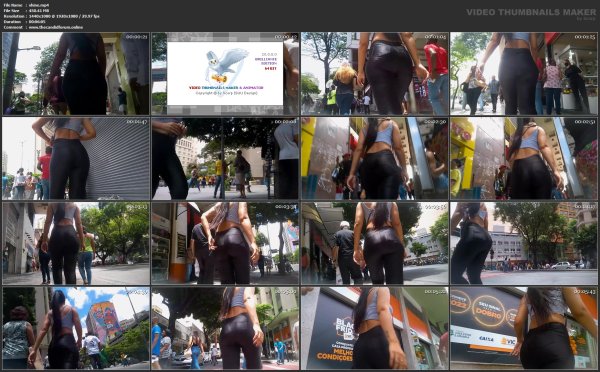Click the Duration line in the header
Viewport: 600px width, 372px height.
[24, 22]
